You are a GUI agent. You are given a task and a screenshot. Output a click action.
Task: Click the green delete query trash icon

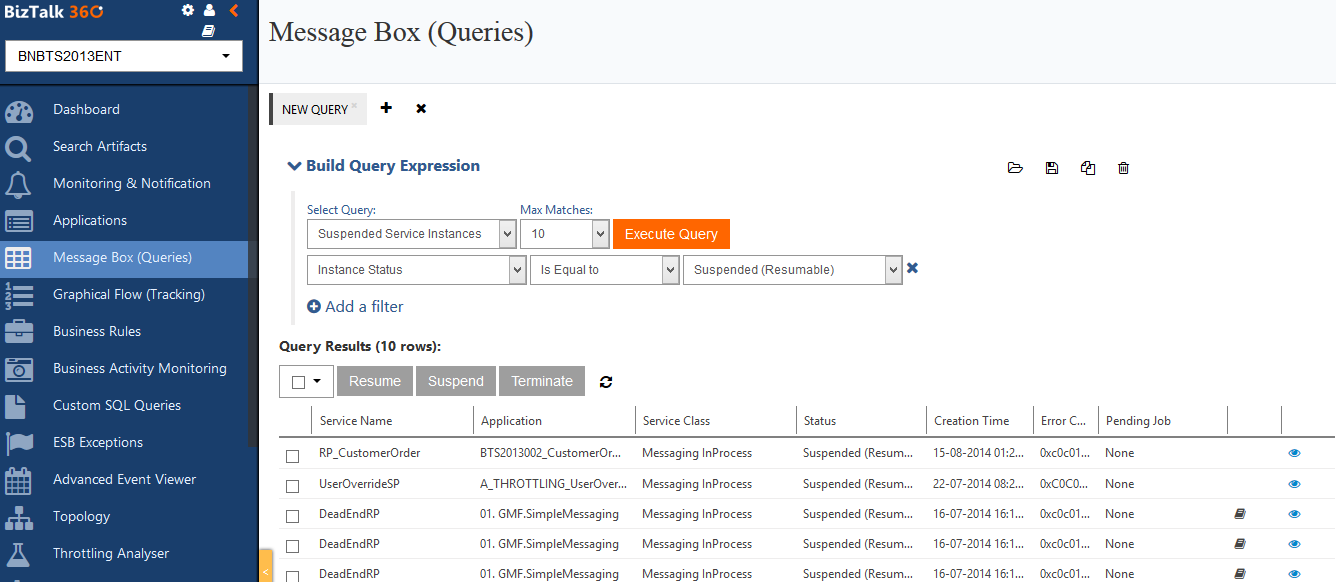click(1123, 168)
